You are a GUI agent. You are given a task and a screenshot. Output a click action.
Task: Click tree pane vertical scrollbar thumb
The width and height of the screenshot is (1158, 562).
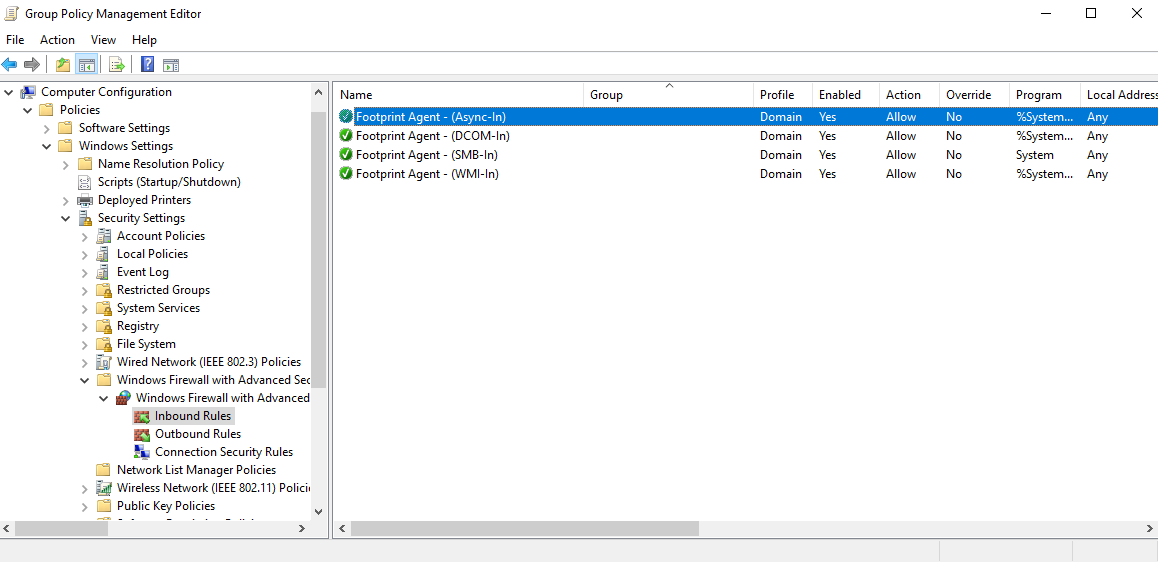[x=318, y=250]
